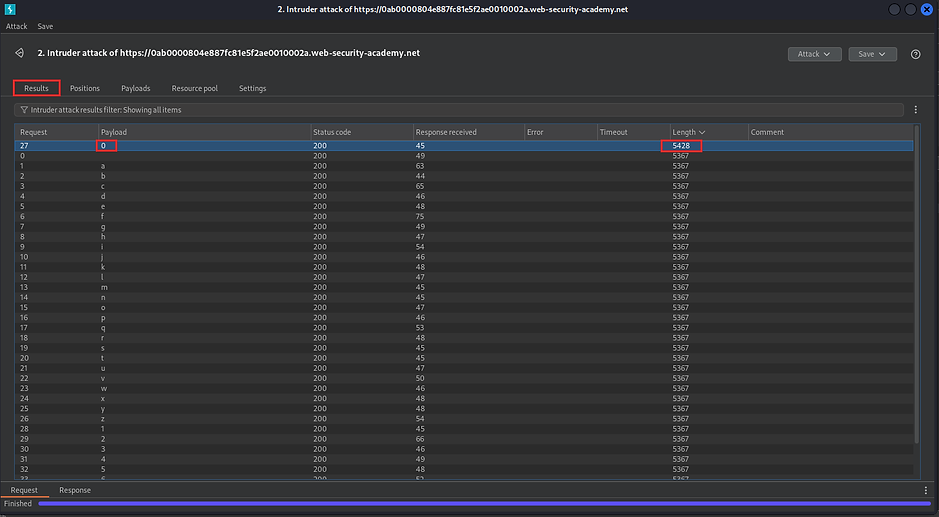Screen dimensions: 939x517
Task: Select the row with payload z
Action: 464,419
